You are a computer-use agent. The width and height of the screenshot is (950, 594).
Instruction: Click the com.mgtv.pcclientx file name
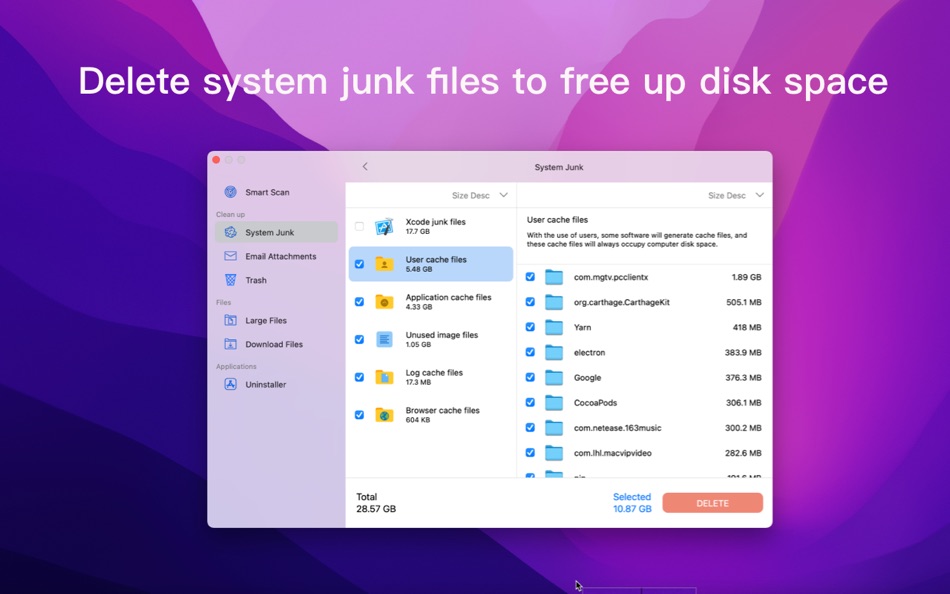click(611, 277)
